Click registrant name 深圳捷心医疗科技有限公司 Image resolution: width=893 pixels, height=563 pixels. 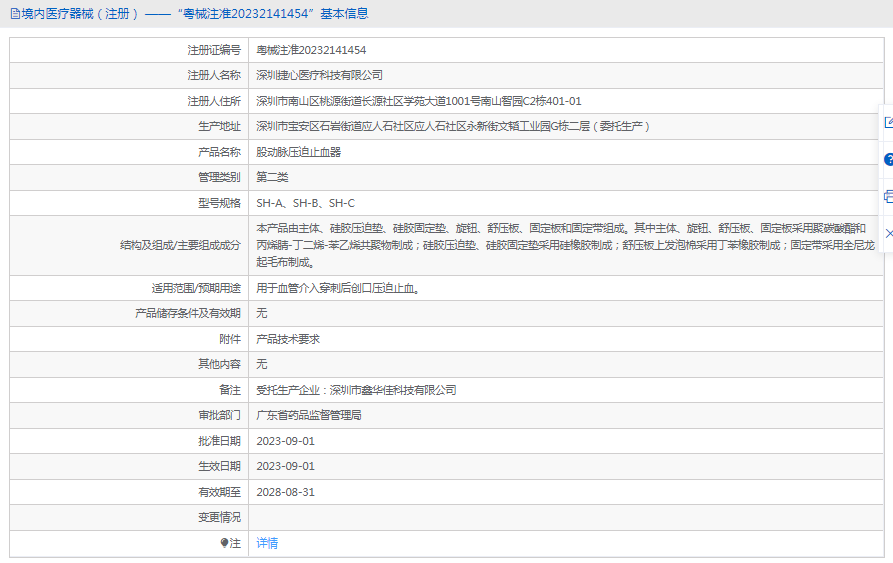(319, 75)
